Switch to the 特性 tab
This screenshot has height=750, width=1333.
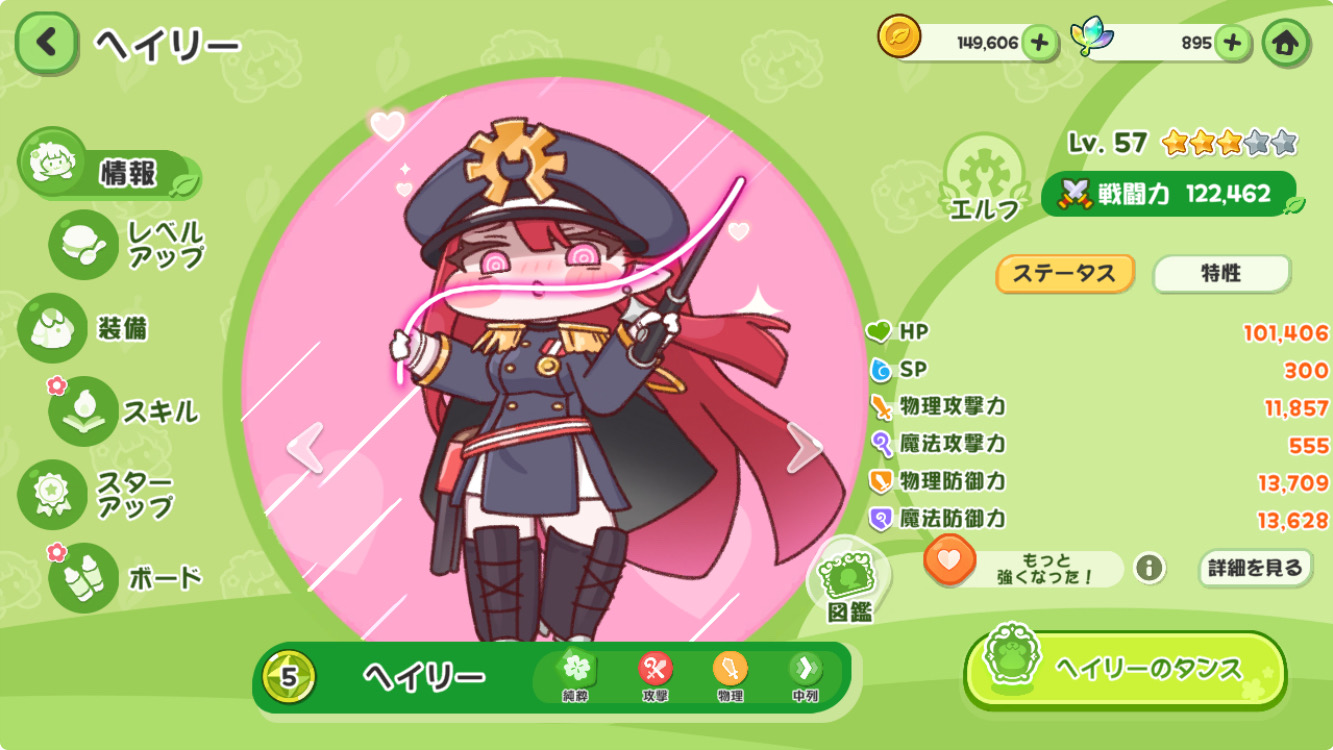pos(1221,274)
